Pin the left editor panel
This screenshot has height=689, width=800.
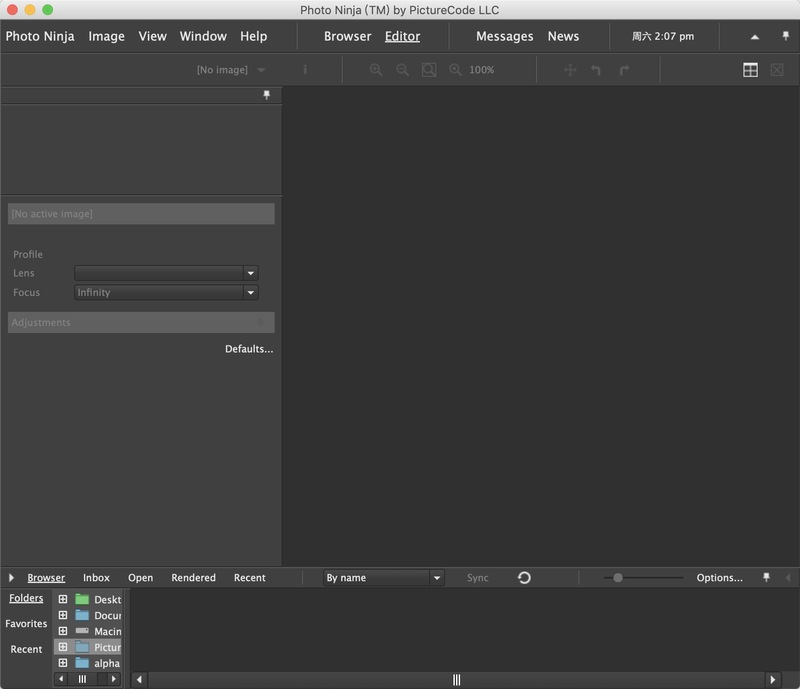pos(266,95)
